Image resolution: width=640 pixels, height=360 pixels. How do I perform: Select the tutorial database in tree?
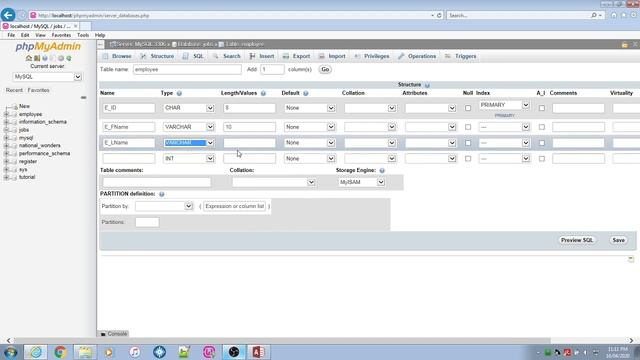click(x=27, y=177)
